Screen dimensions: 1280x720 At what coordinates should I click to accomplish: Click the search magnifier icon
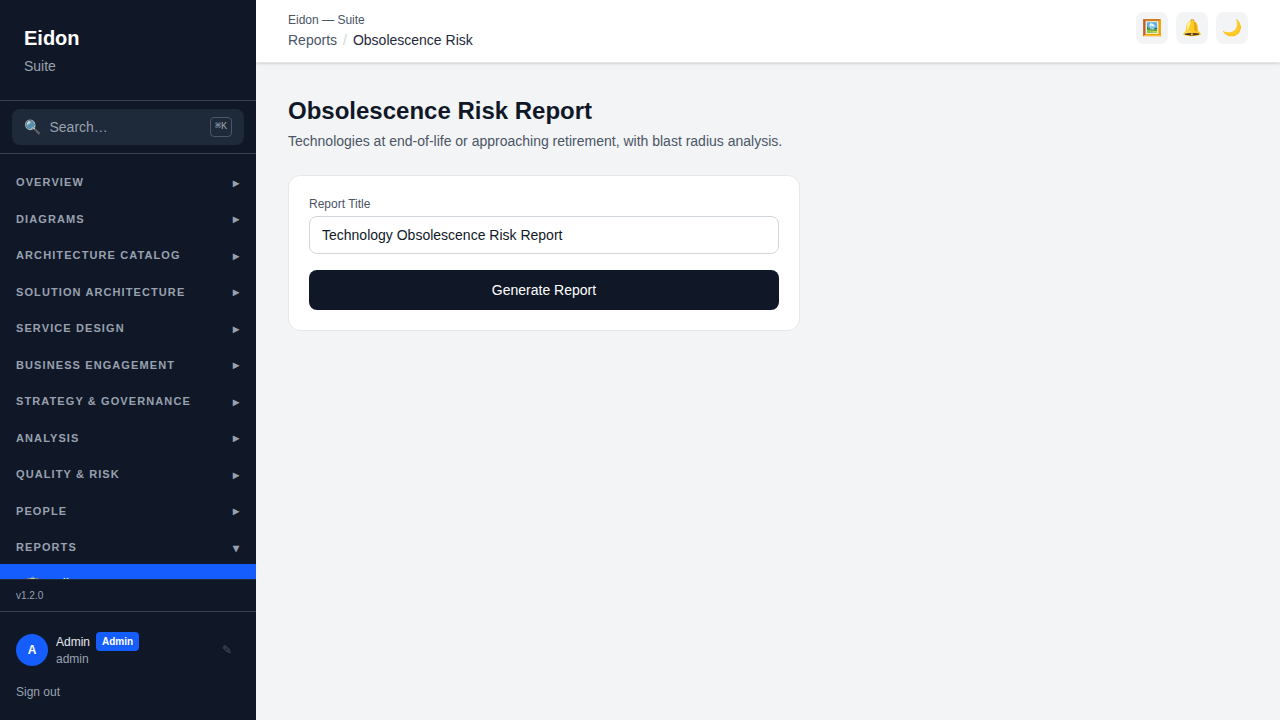[33, 127]
